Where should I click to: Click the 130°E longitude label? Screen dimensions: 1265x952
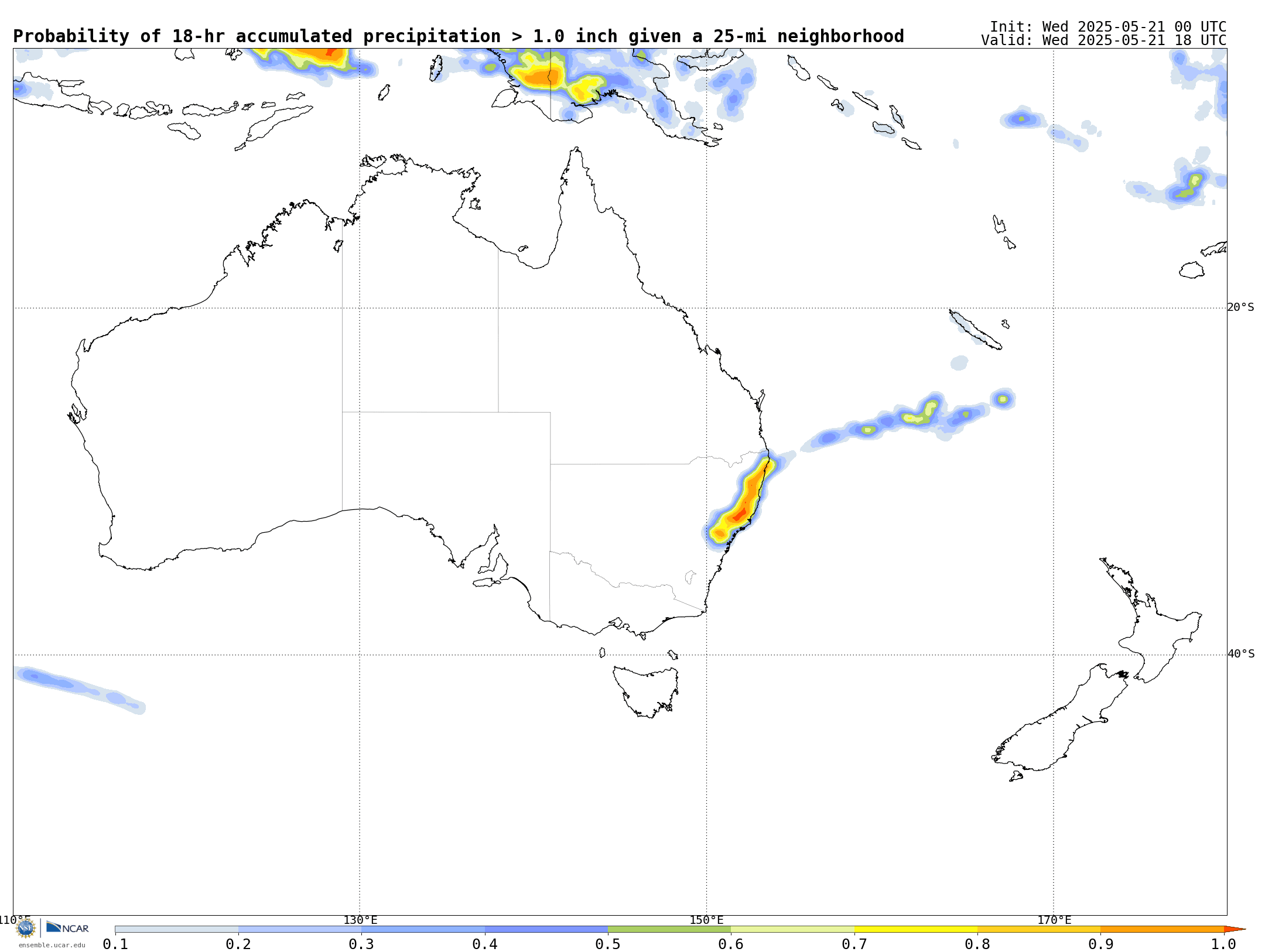pos(360,920)
